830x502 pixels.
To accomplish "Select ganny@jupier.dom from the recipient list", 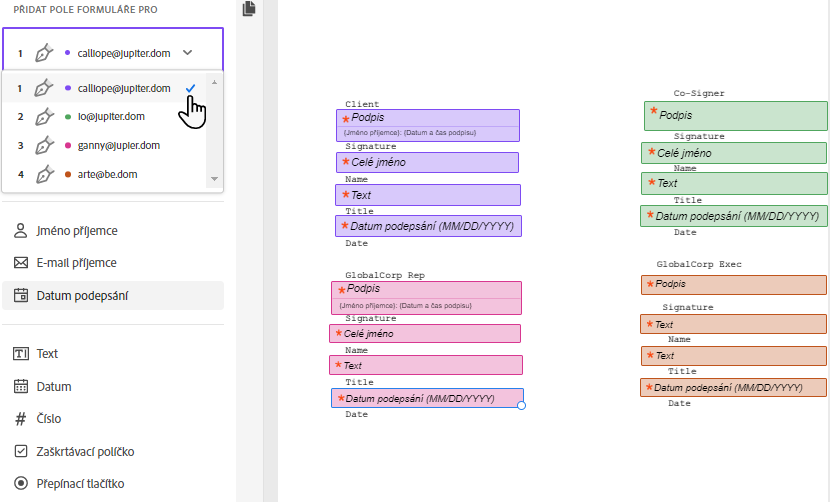I will (118, 146).
